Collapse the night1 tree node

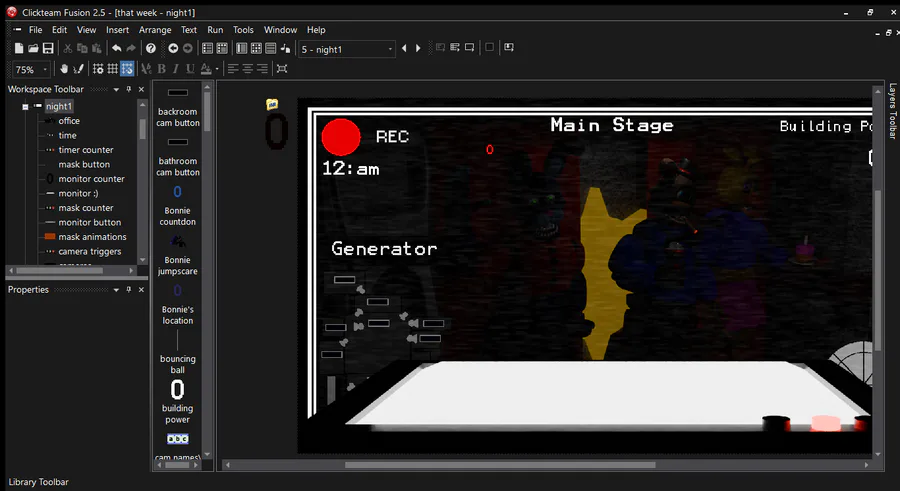25,106
